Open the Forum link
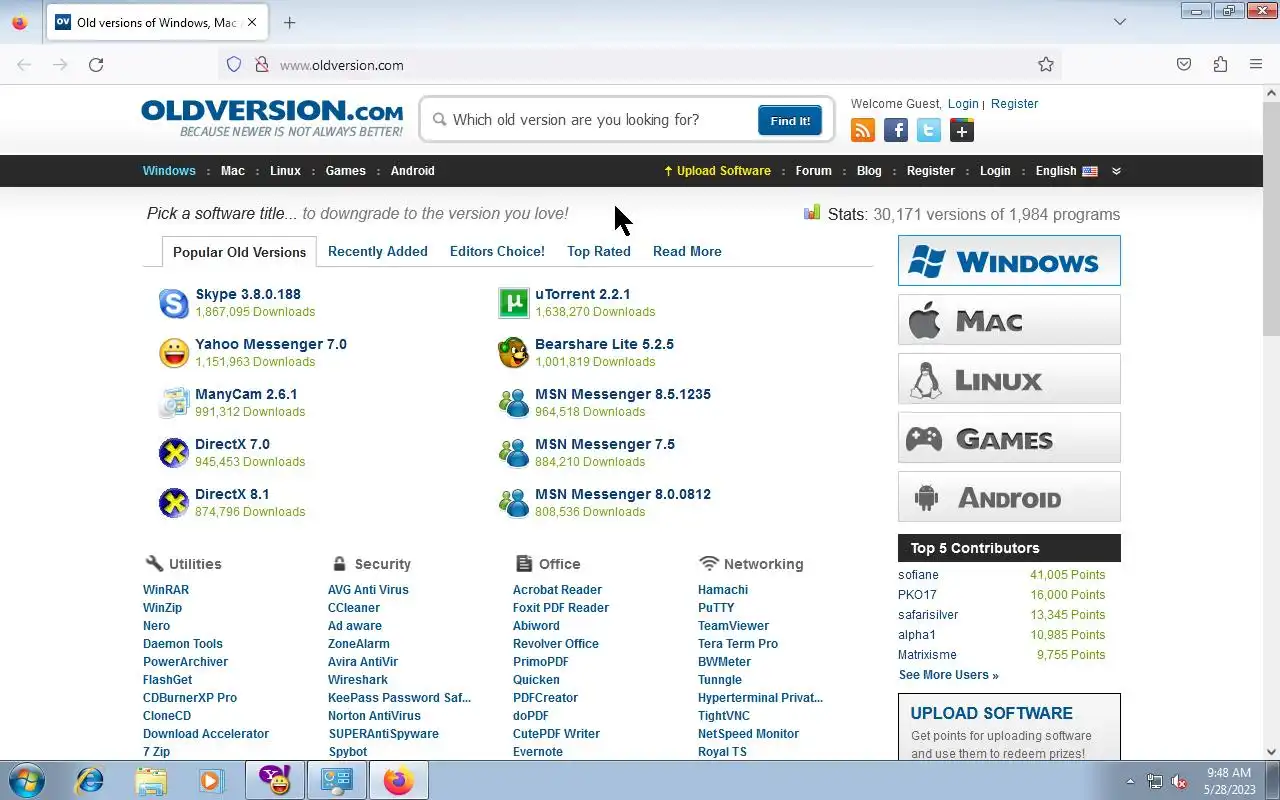 tap(814, 171)
